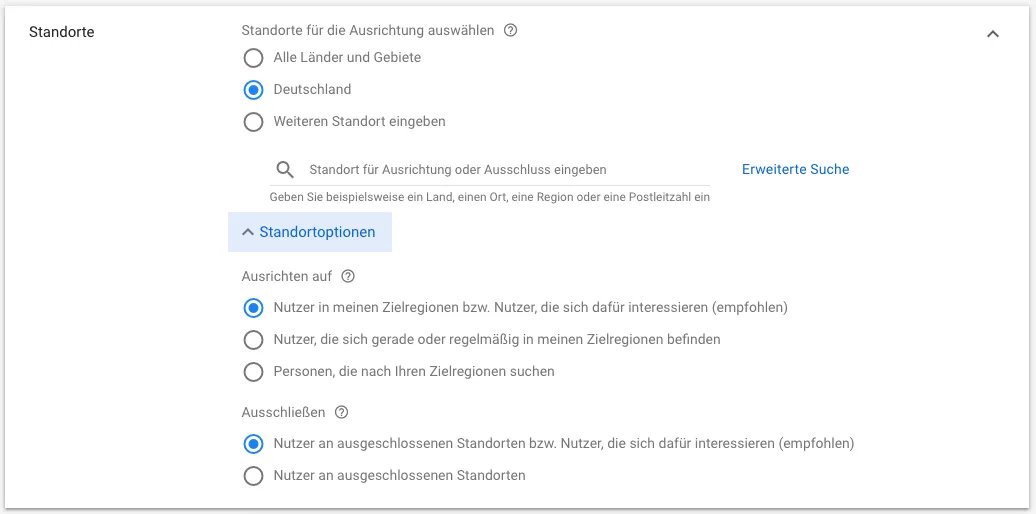The width and height of the screenshot is (1036, 514).
Task: Click the Ausrichten auf label
Action: [x=287, y=277]
